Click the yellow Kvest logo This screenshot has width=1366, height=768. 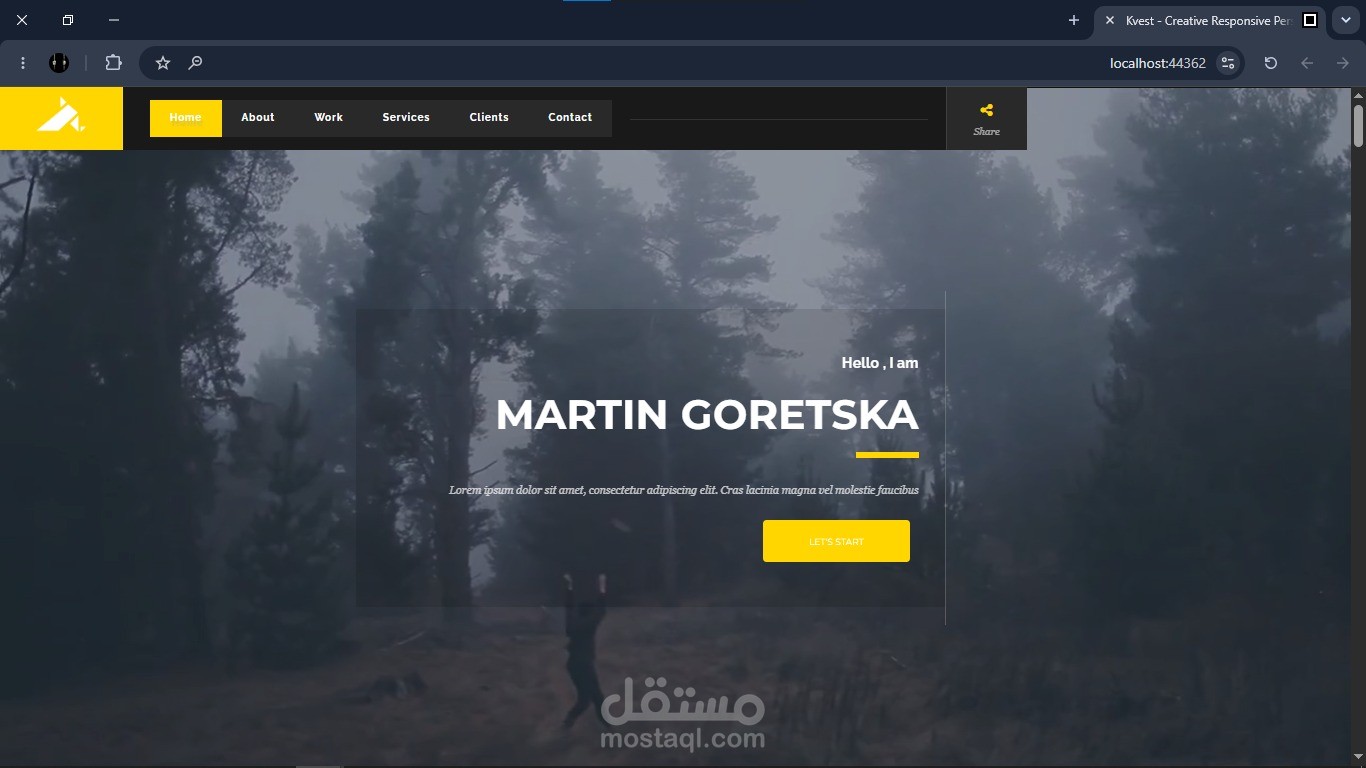(61, 118)
